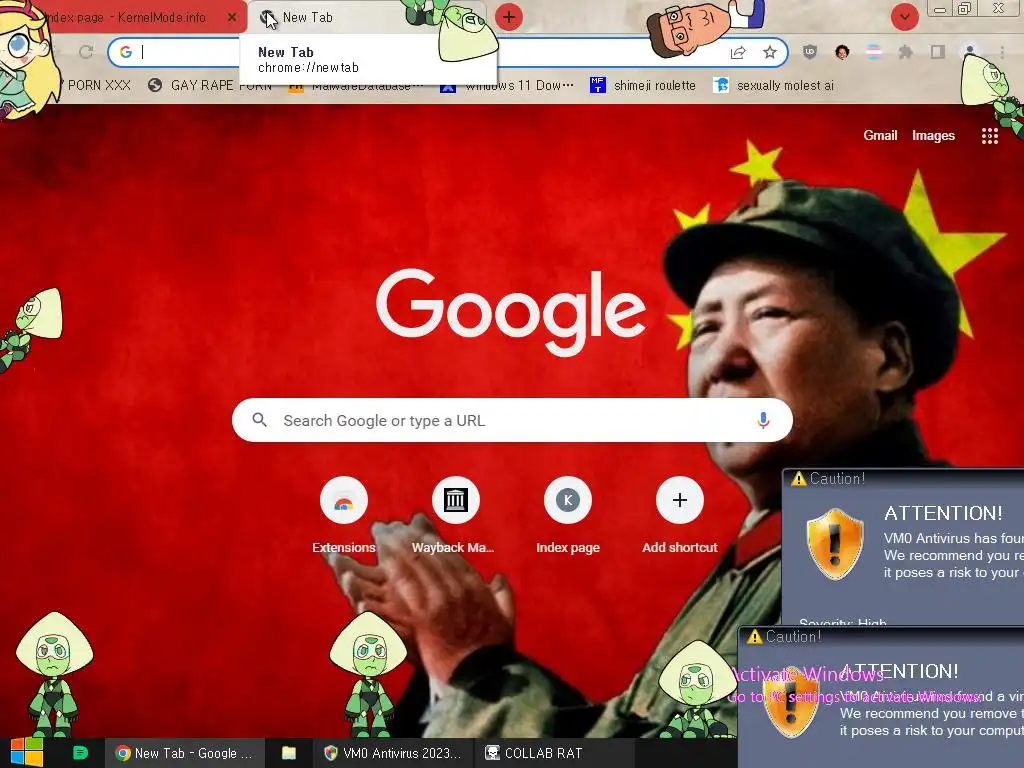The height and width of the screenshot is (768, 1024).
Task: Open File Explorer from the taskbar
Action: coord(289,753)
